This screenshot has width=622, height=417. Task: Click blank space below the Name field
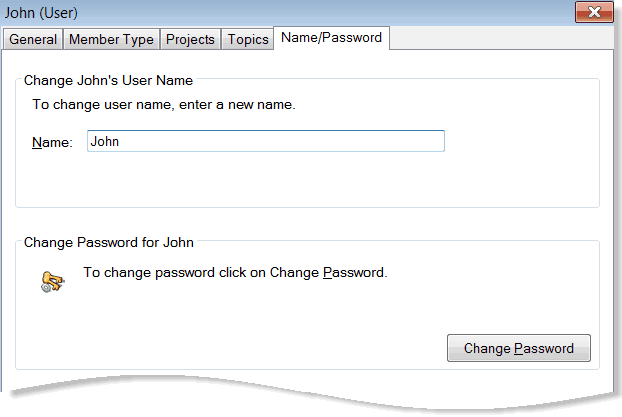click(300, 182)
